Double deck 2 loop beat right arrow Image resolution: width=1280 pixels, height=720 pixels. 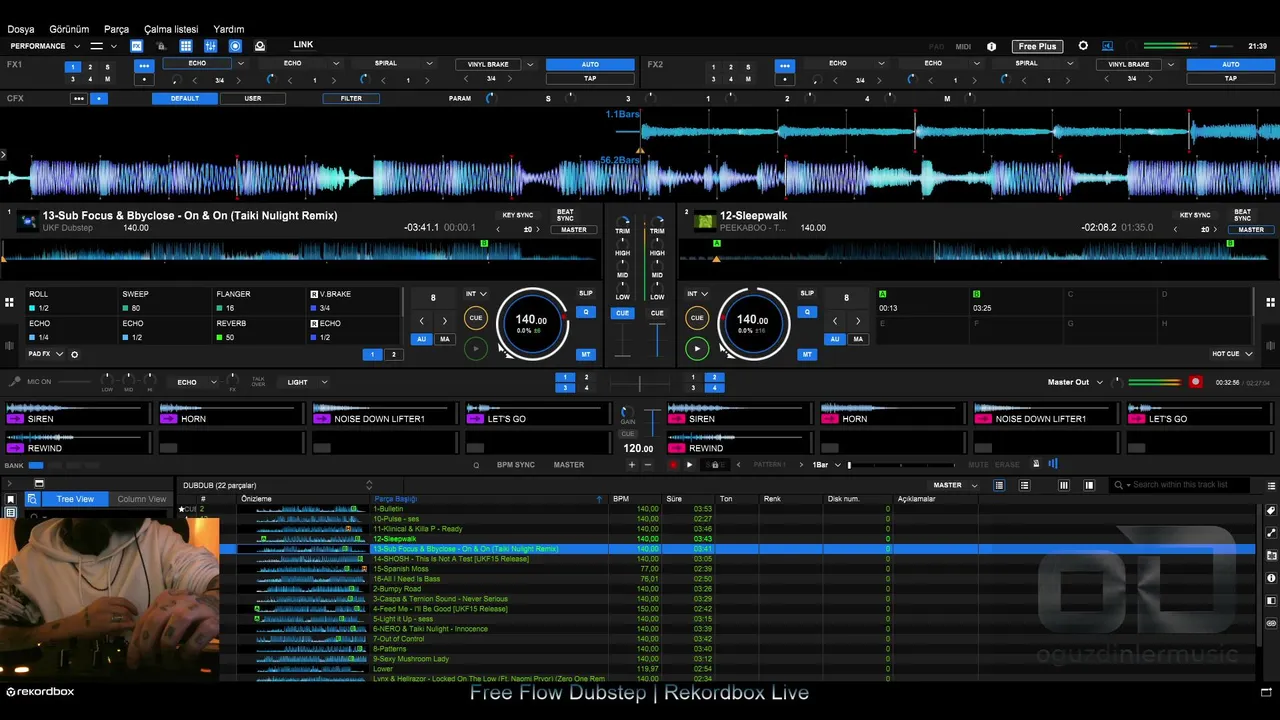(857, 321)
